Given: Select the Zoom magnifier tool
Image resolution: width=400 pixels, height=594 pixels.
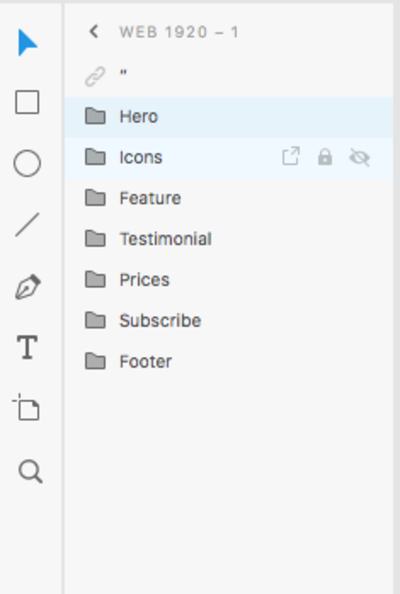Looking at the screenshot, I should 30,471.
